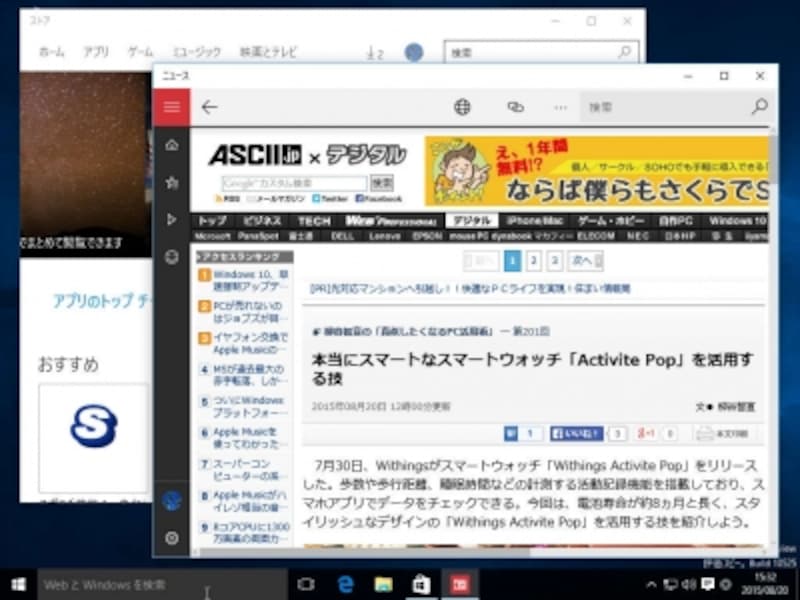The width and height of the screenshot is (800, 600).
Task: Click the volume icon in system tray
Action: tap(689, 584)
